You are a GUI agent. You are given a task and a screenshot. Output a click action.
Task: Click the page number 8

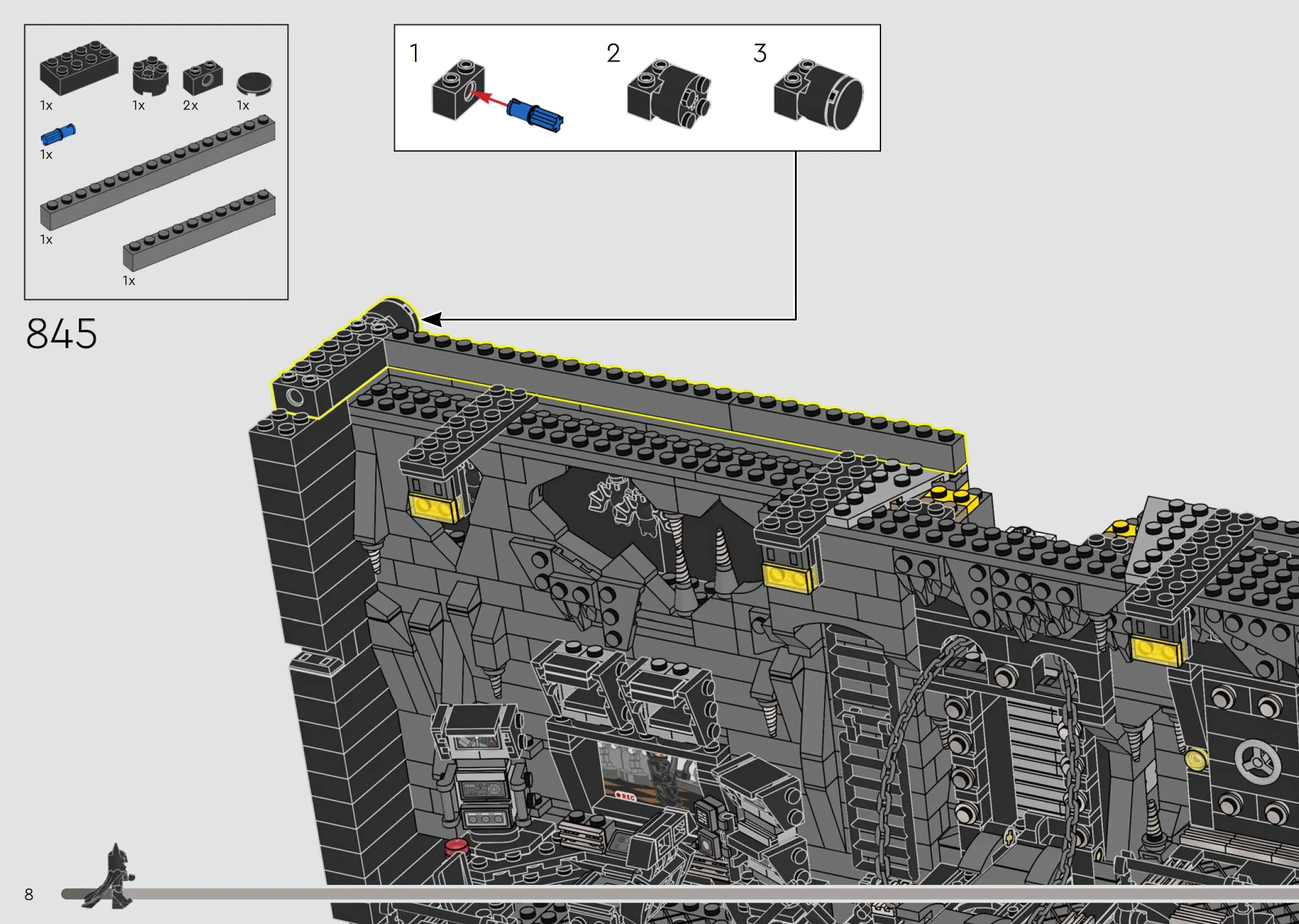(x=29, y=895)
